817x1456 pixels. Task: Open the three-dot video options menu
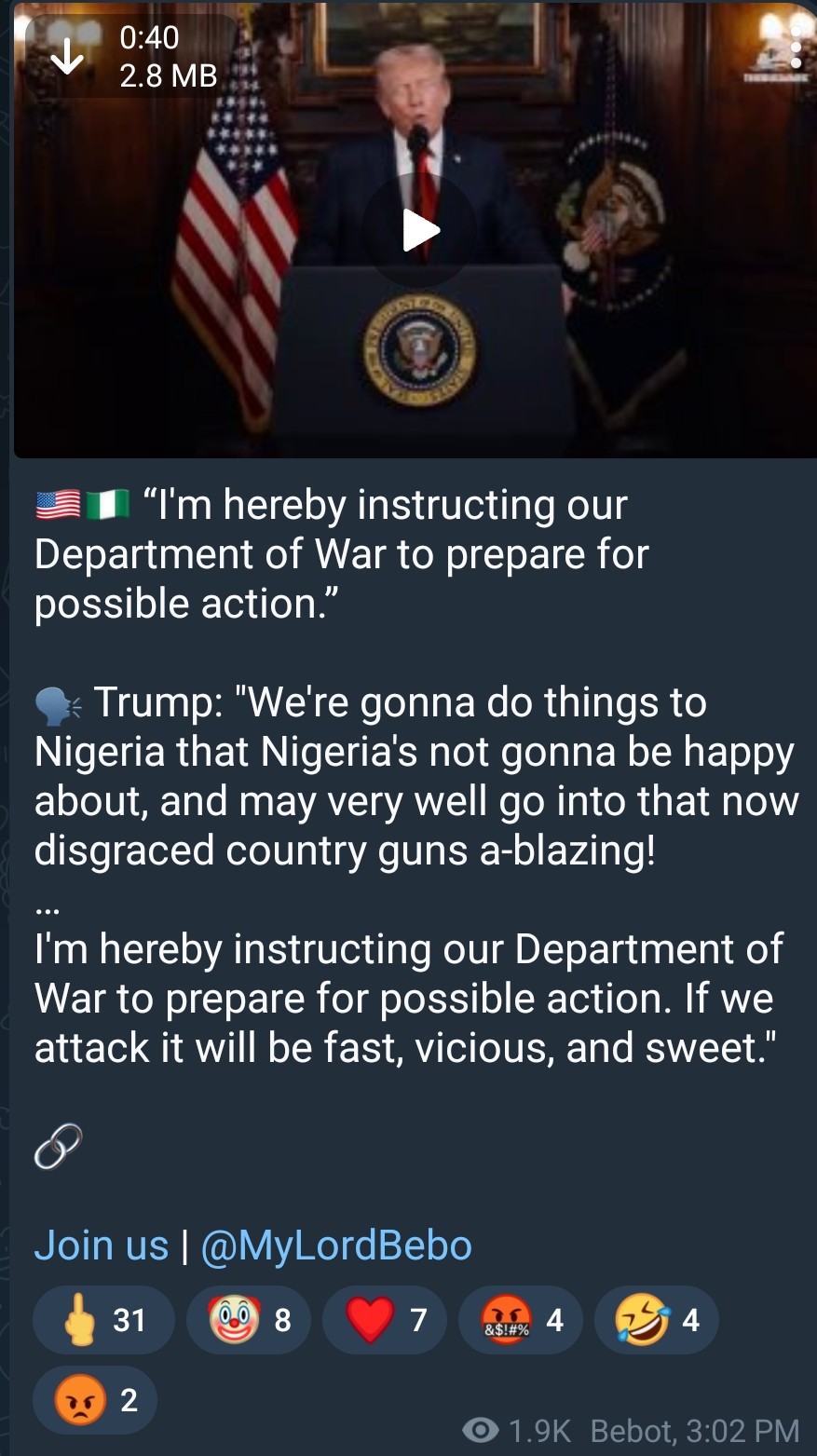(795, 45)
